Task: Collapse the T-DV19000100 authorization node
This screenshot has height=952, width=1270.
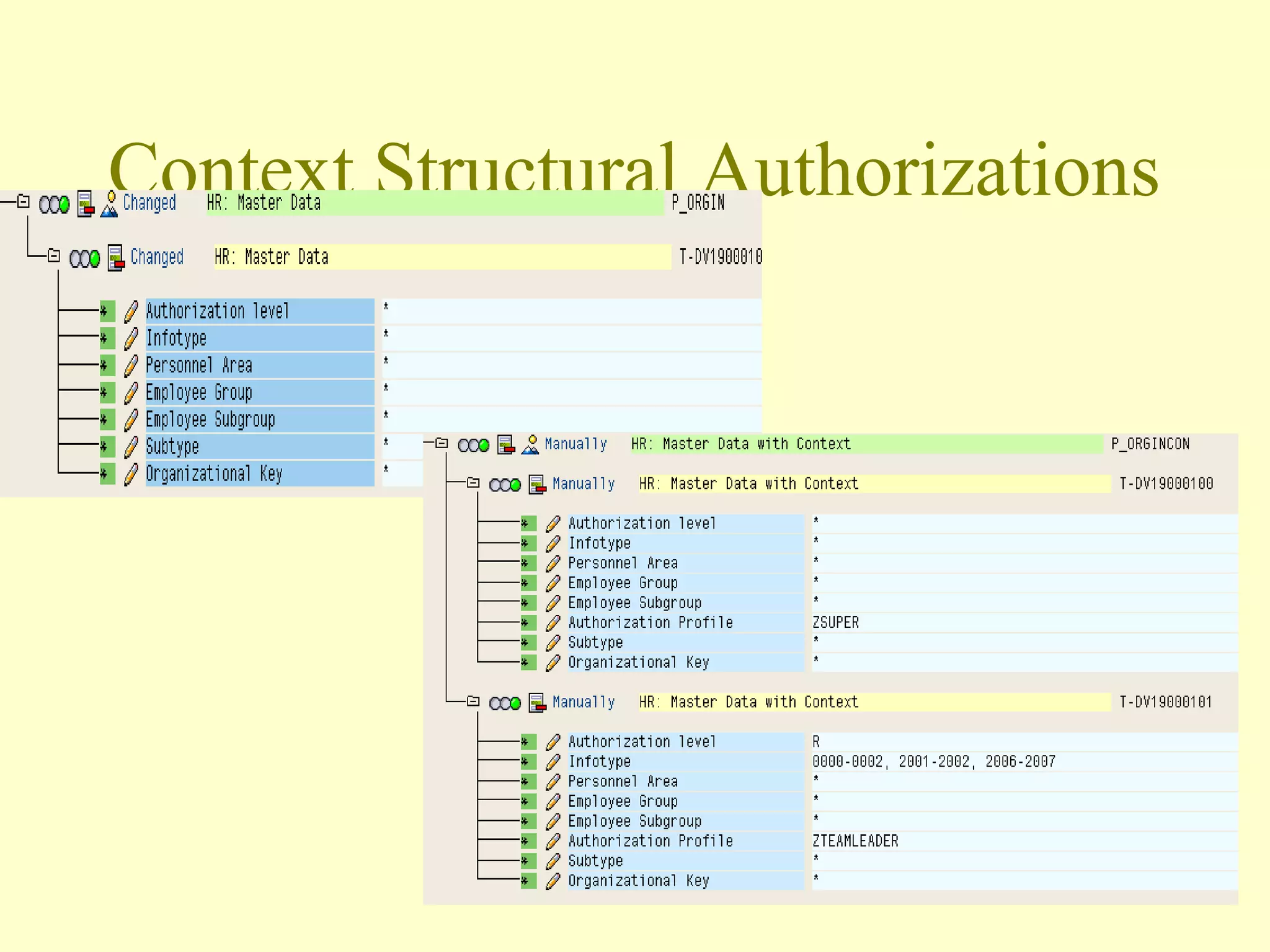Action: pos(473,483)
